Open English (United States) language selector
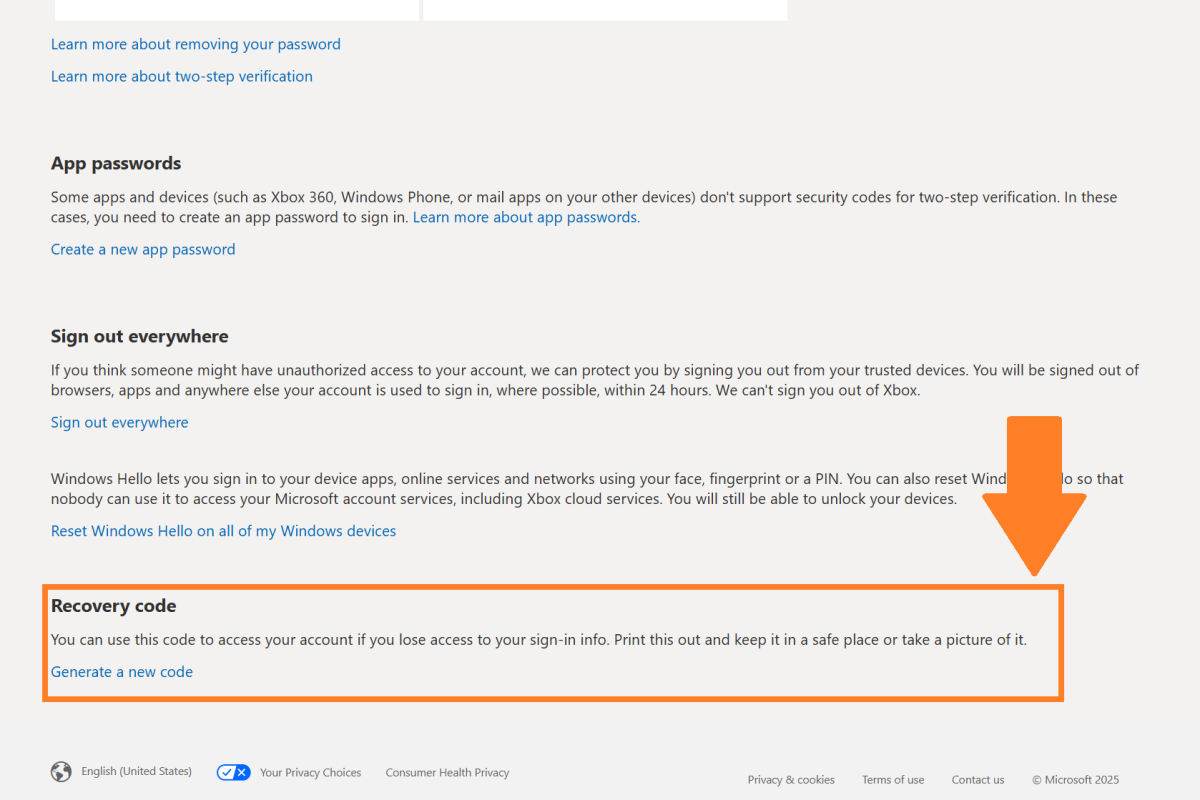This screenshot has height=800, width=1200. click(x=137, y=772)
